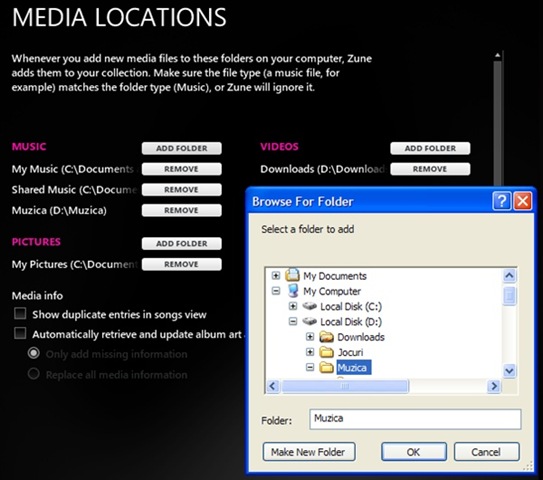Remove the Shared Music folder location
The height and width of the screenshot is (480, 543).
point(181,190)
